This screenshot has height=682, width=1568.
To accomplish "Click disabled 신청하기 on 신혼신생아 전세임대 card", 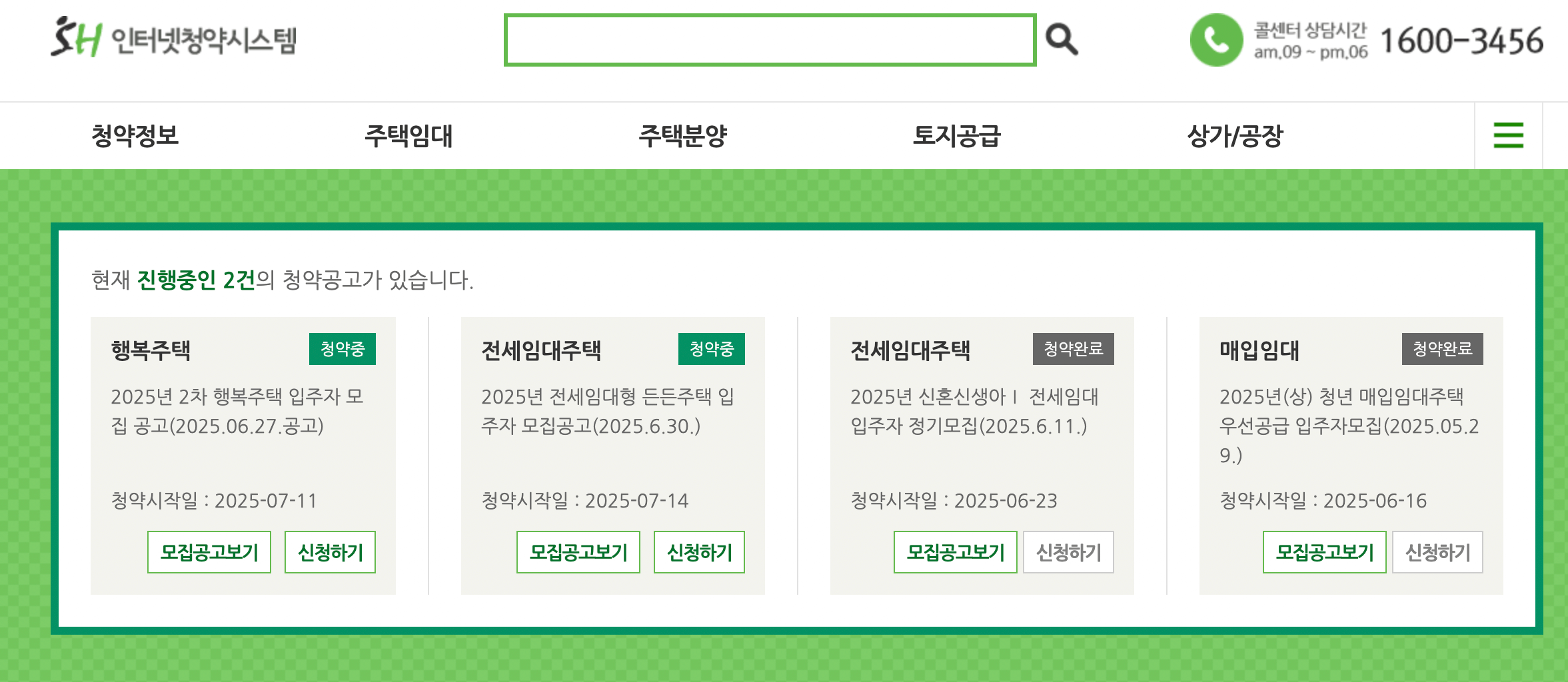I will tap(1068, 552).
